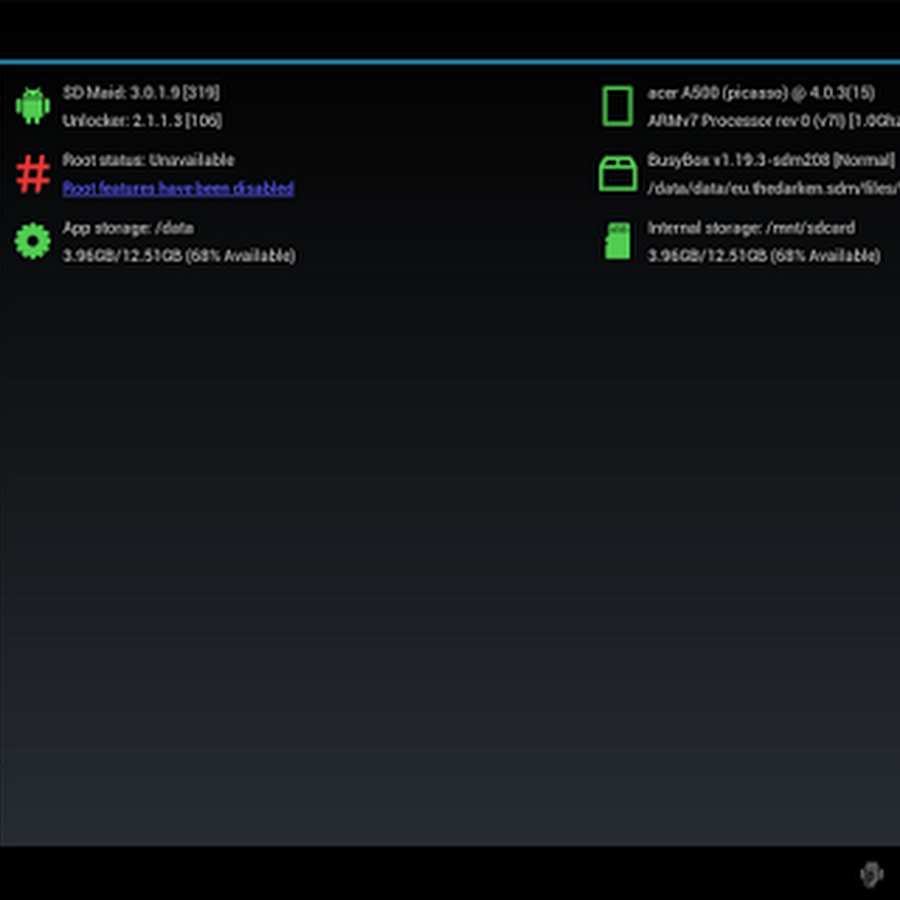900x900 pixels.
Task: Select the 'BusyBox v1.19.3-sdm208 [Normal]' text
Action: point(771,160)
